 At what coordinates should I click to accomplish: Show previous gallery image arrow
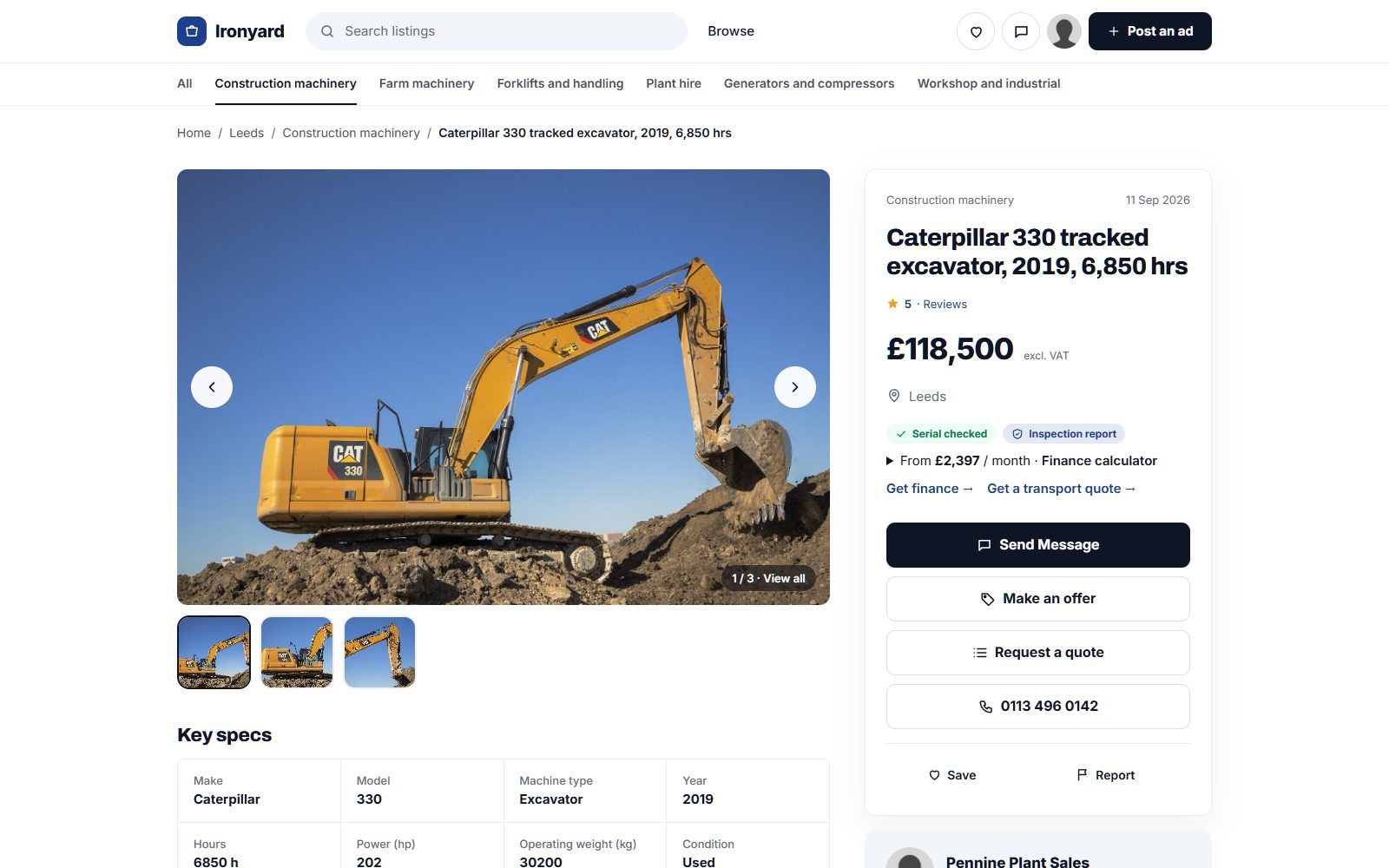(212, 387)
